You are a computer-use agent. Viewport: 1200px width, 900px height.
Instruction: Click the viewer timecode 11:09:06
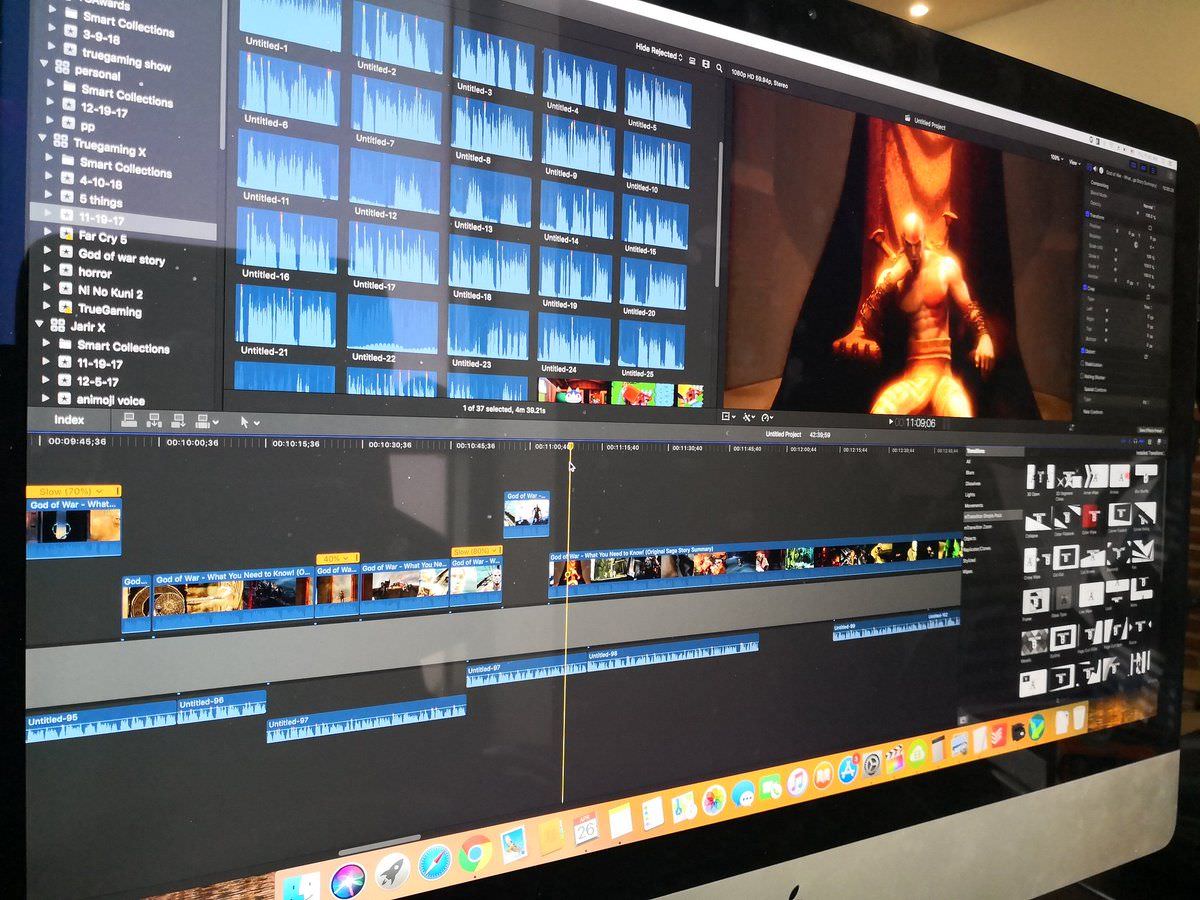pos(920,423)
